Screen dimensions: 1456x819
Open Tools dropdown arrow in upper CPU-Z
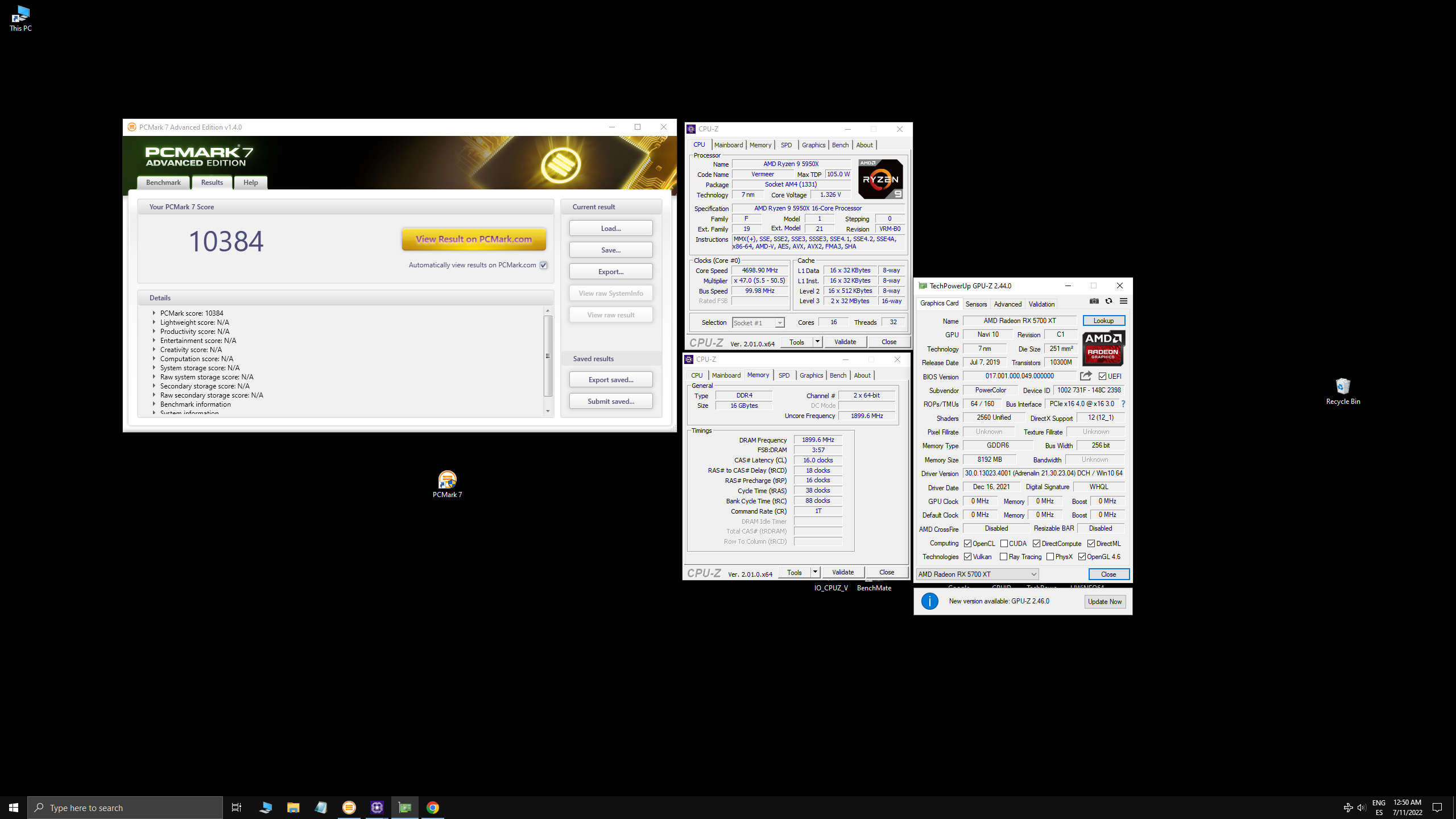point(817,342)
